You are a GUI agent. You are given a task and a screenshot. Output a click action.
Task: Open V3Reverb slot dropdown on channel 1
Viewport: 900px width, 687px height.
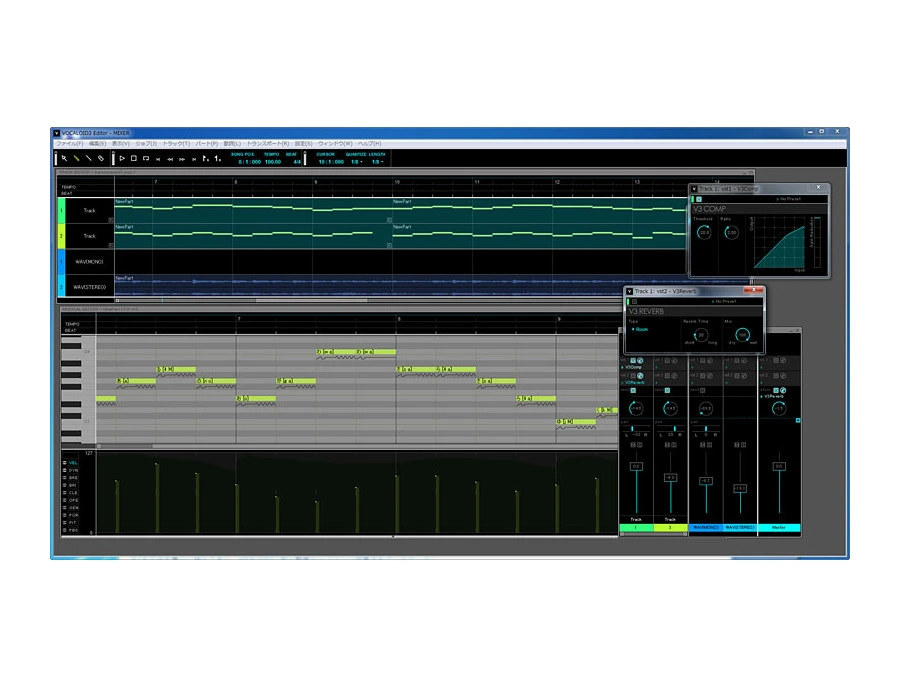pos(633,382)
